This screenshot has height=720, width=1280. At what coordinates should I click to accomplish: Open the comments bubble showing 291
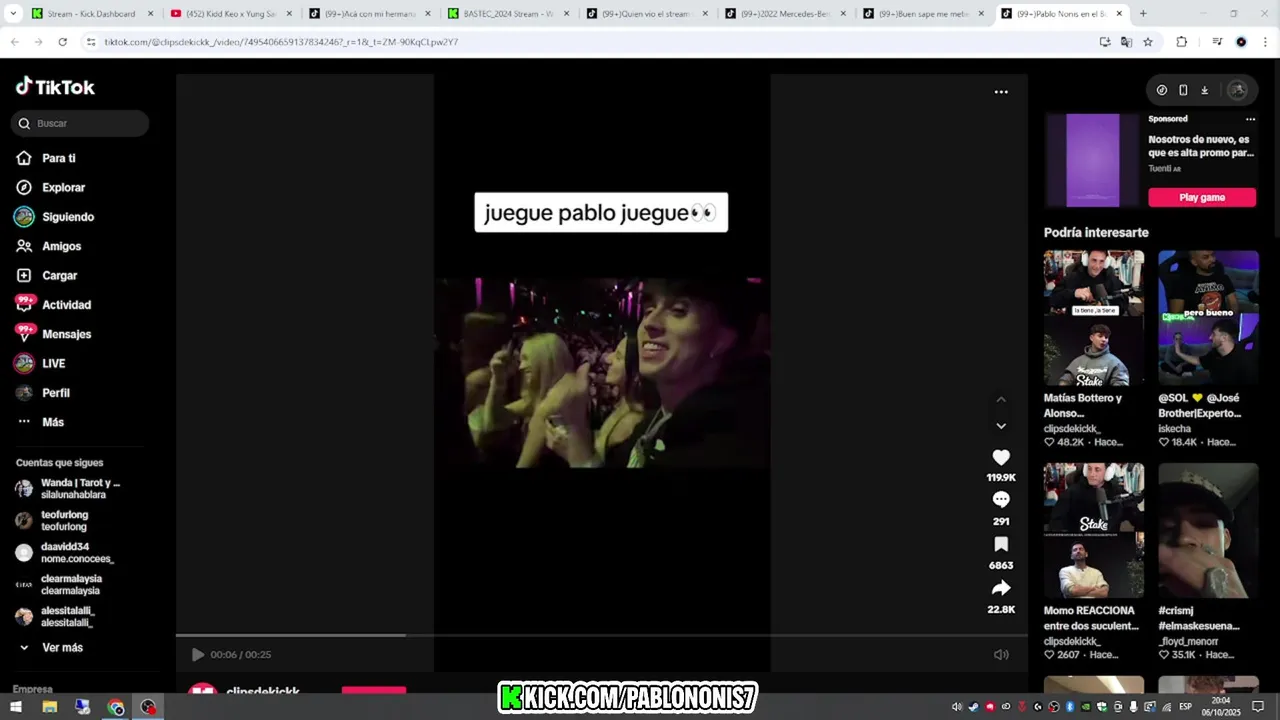click(x=1001, y=500)
